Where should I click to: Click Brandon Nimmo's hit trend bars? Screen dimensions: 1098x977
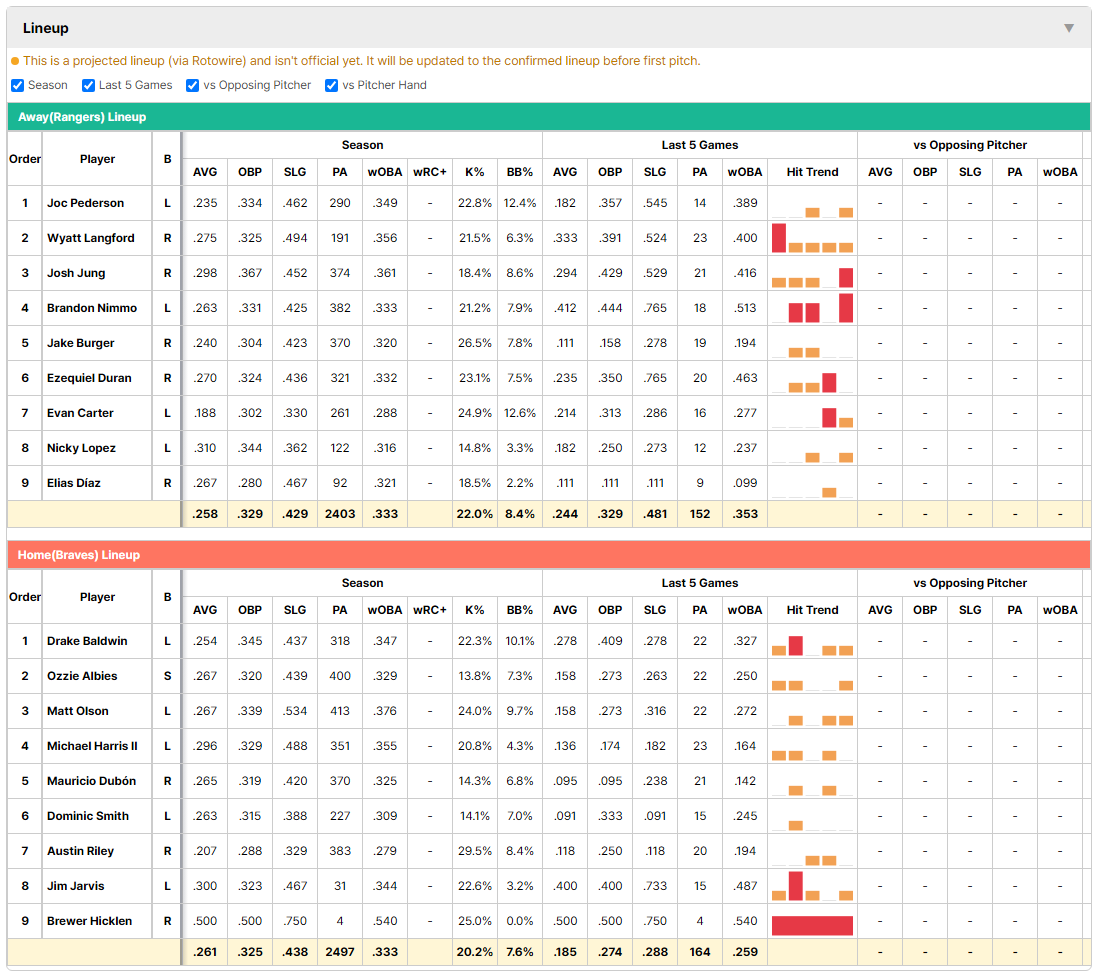coord(812,308)
